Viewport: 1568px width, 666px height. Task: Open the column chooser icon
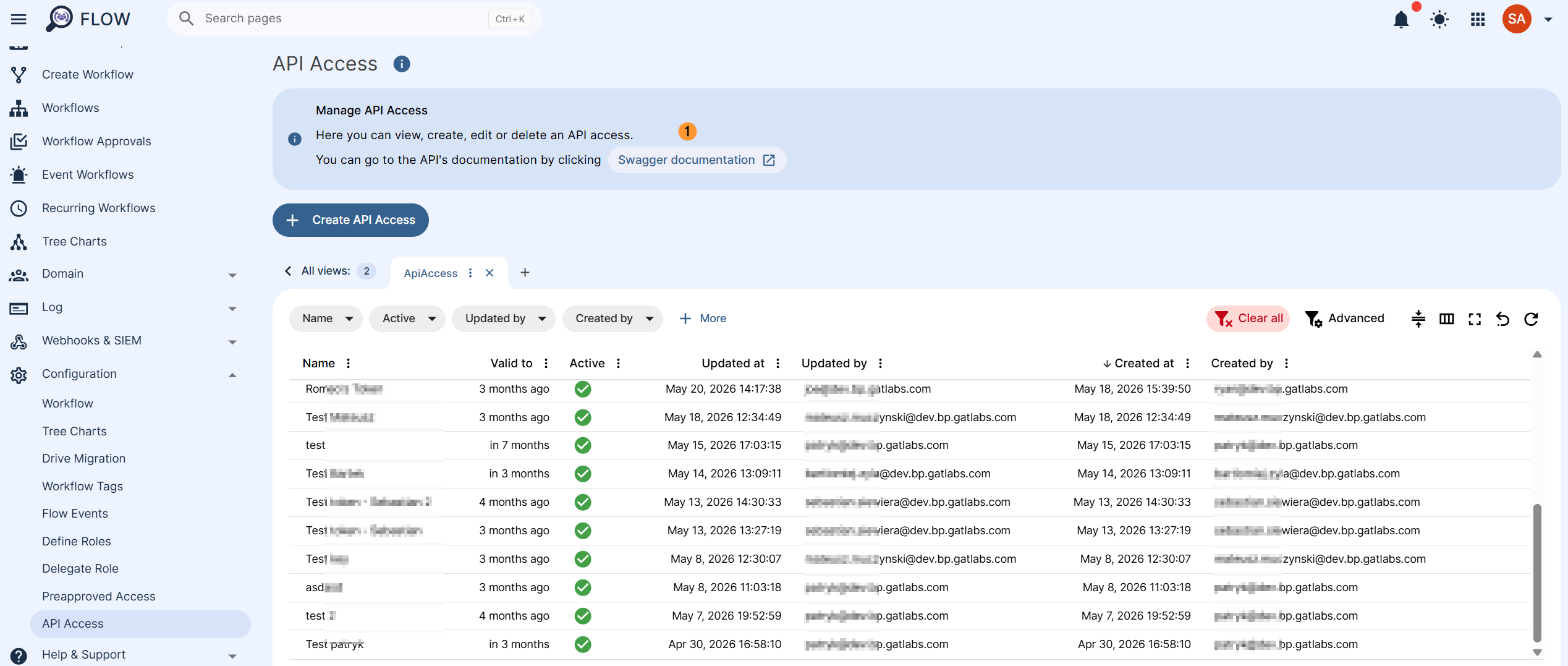point(1447,319)
